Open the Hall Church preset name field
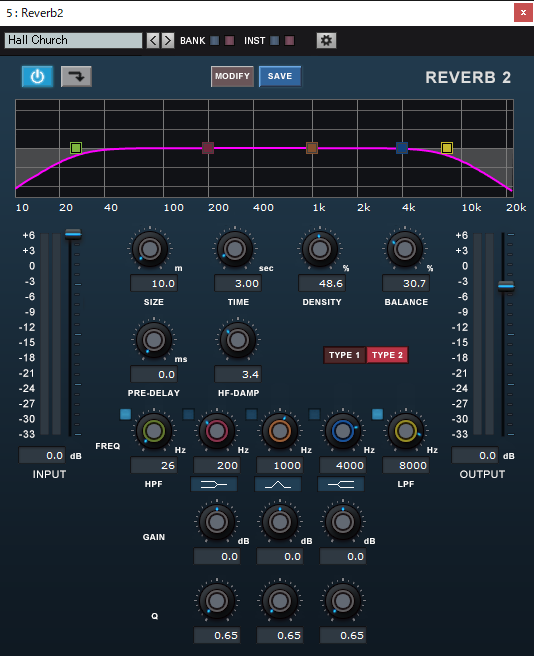Image resolution: width=534 pixels, height=656 pixels. (73, 40)
